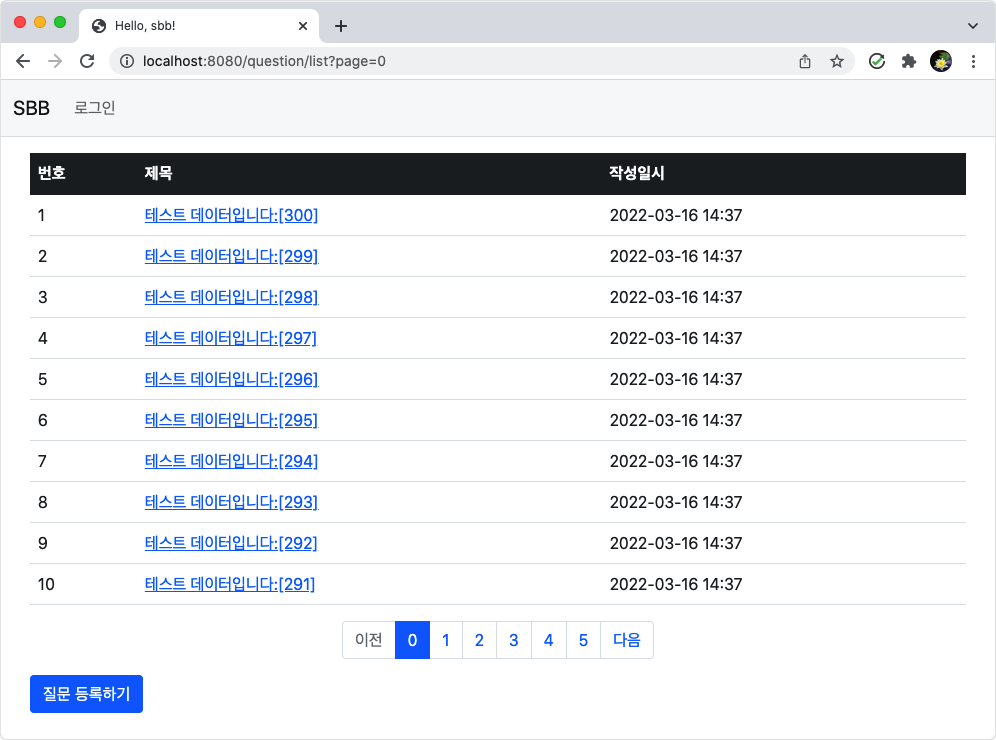Click the 질문 등록하기 button
Image resolution: width=996 pixels, height=740 pixels.
86,693
